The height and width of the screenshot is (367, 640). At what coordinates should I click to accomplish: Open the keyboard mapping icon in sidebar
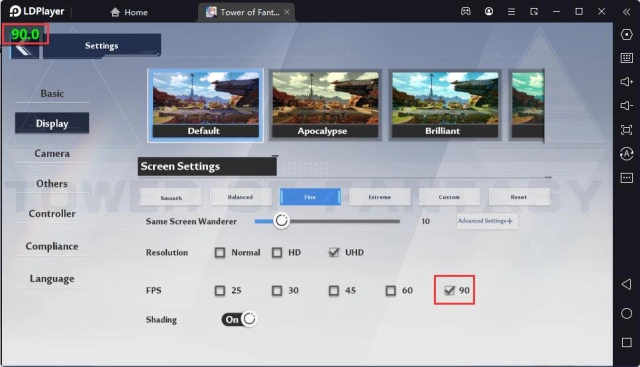click(x=627, y=58)
